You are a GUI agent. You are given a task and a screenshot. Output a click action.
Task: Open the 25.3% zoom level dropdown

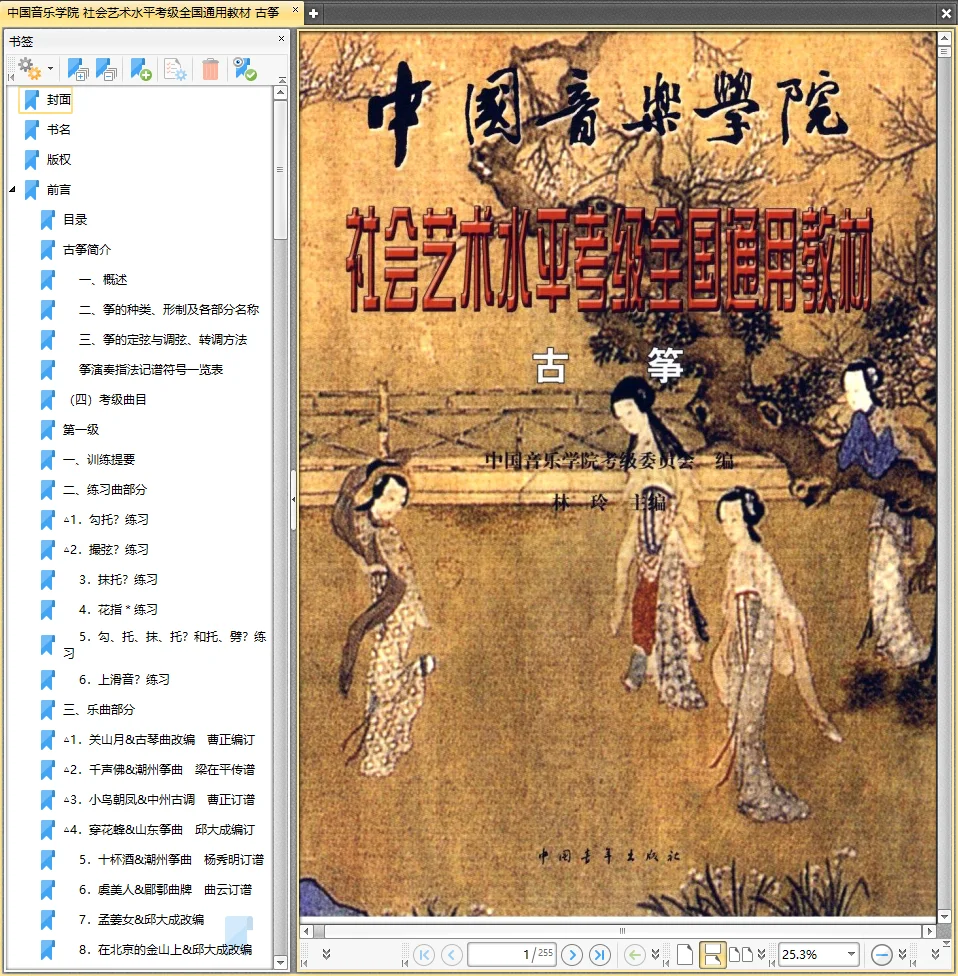tap(852, 954)
